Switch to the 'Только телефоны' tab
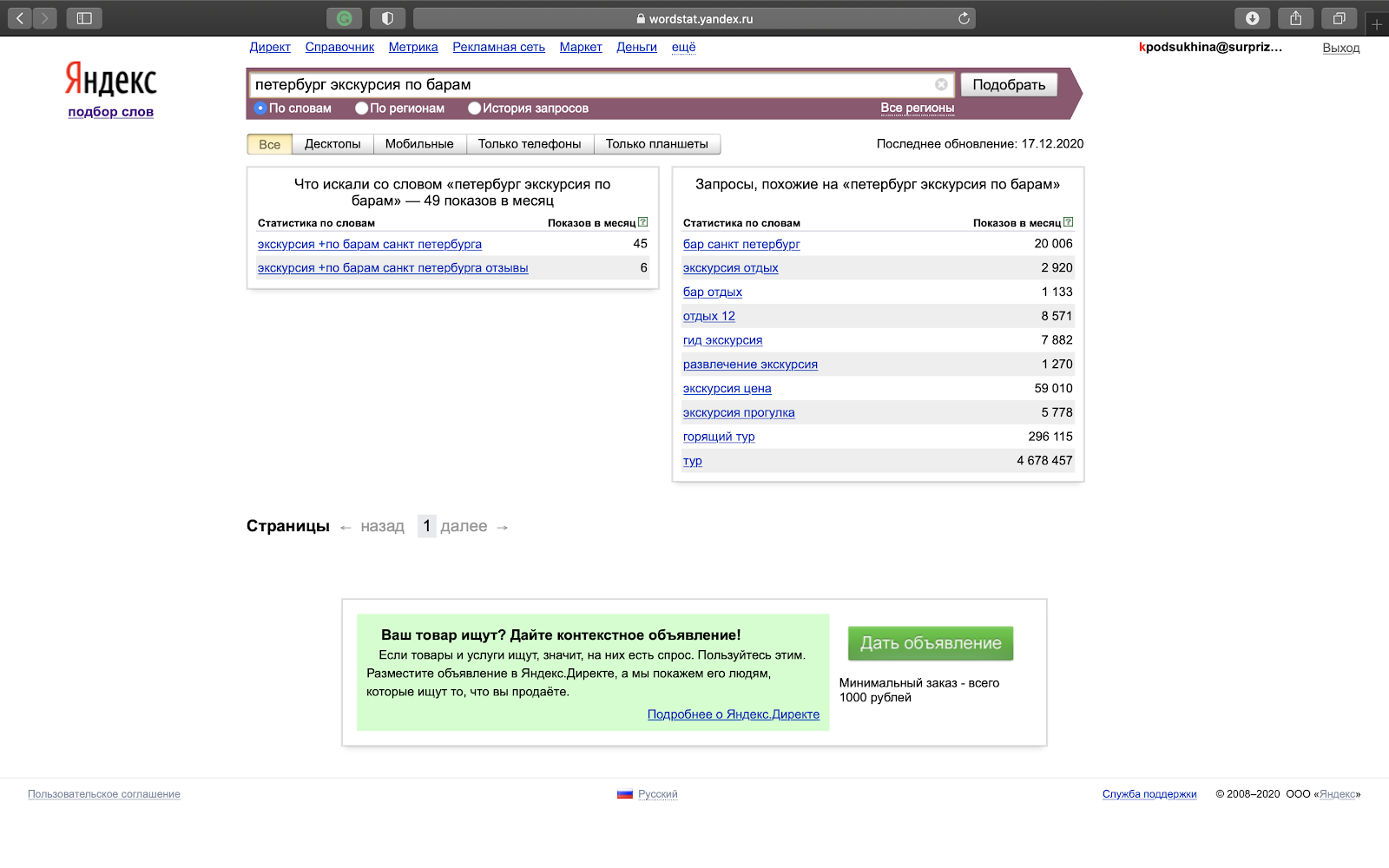 click(530, 144)
